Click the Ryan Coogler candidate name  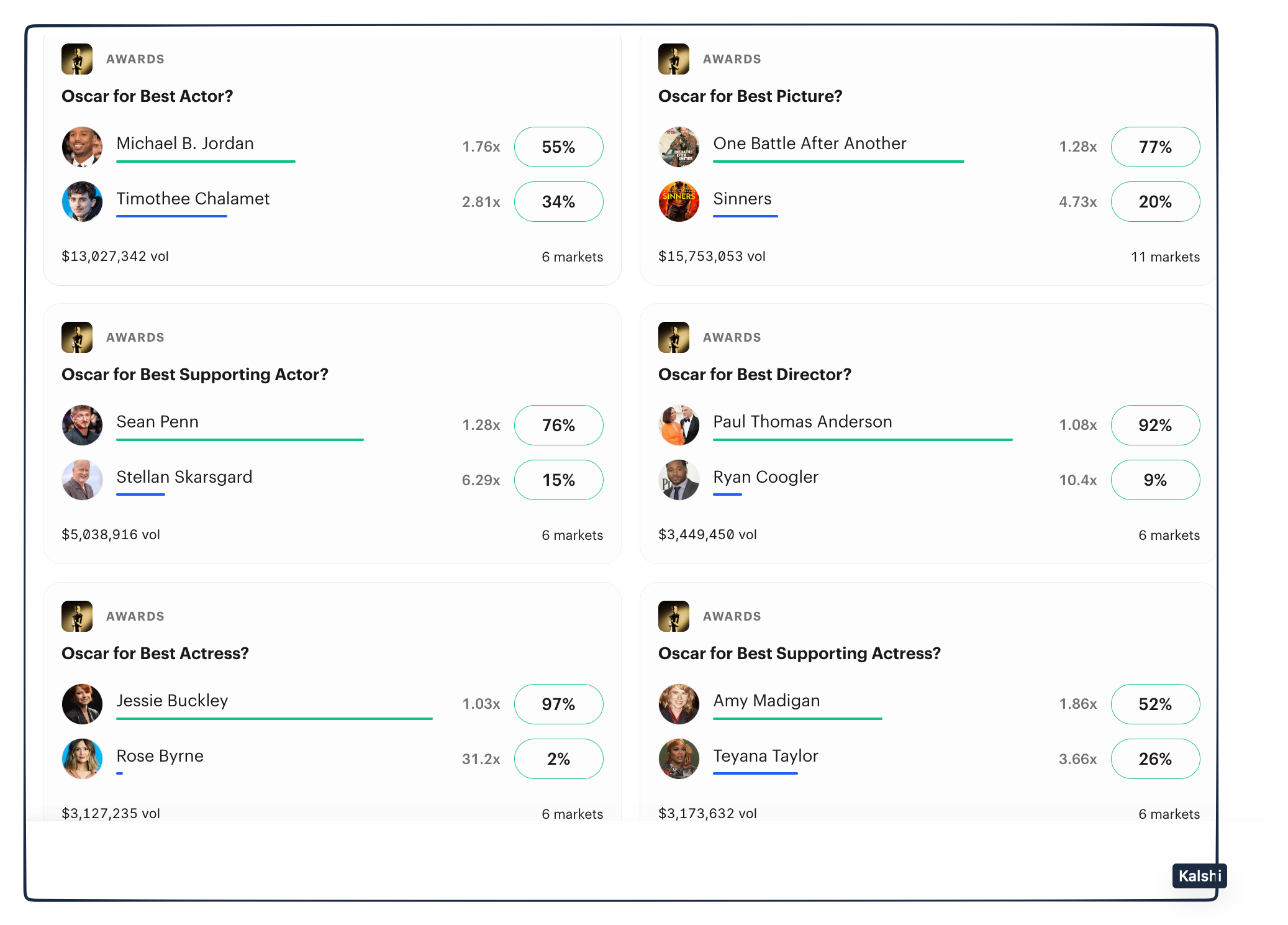point(765,477)
